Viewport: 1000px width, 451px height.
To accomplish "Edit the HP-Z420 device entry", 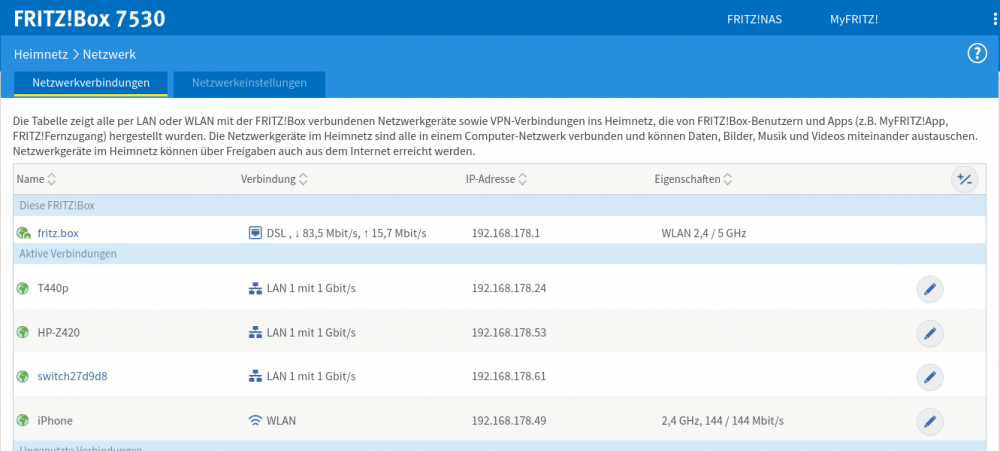I will (x=930, y=333).
